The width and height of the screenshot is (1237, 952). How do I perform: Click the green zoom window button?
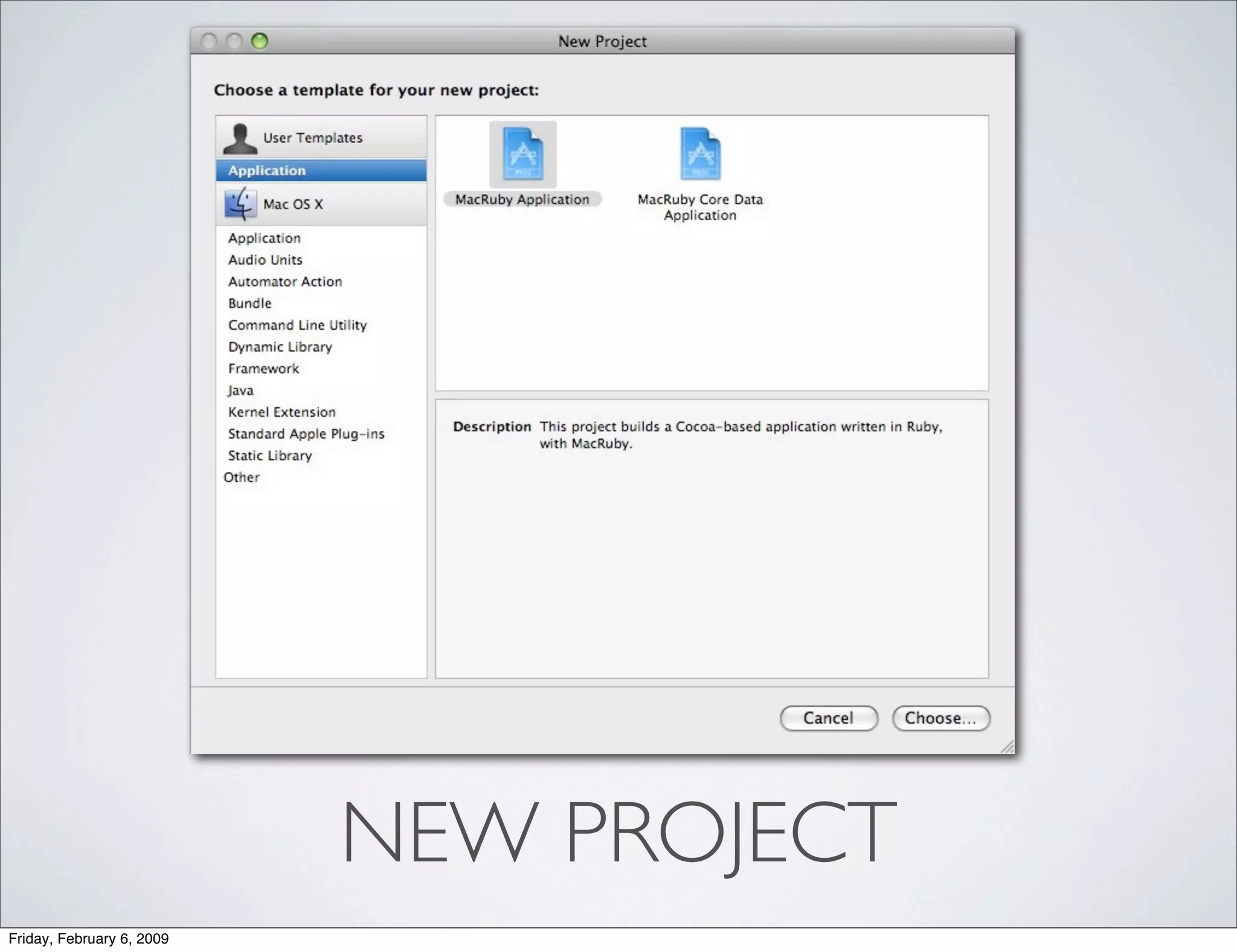(x=260, y=41)
